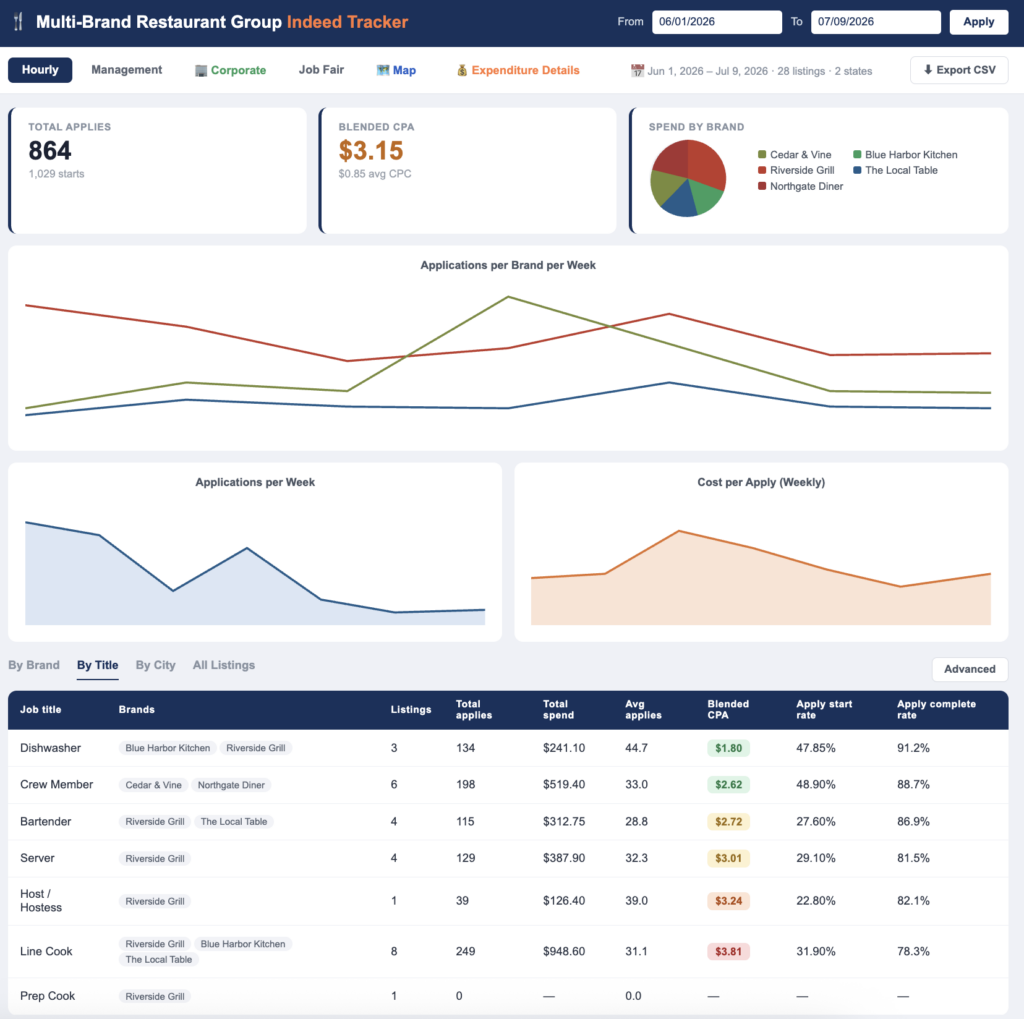This screenshot has height=1019, width=1024.
Task: Click the Blue Harbor Kitchen chip in Dishwasher row
Action: pos(168,748)
